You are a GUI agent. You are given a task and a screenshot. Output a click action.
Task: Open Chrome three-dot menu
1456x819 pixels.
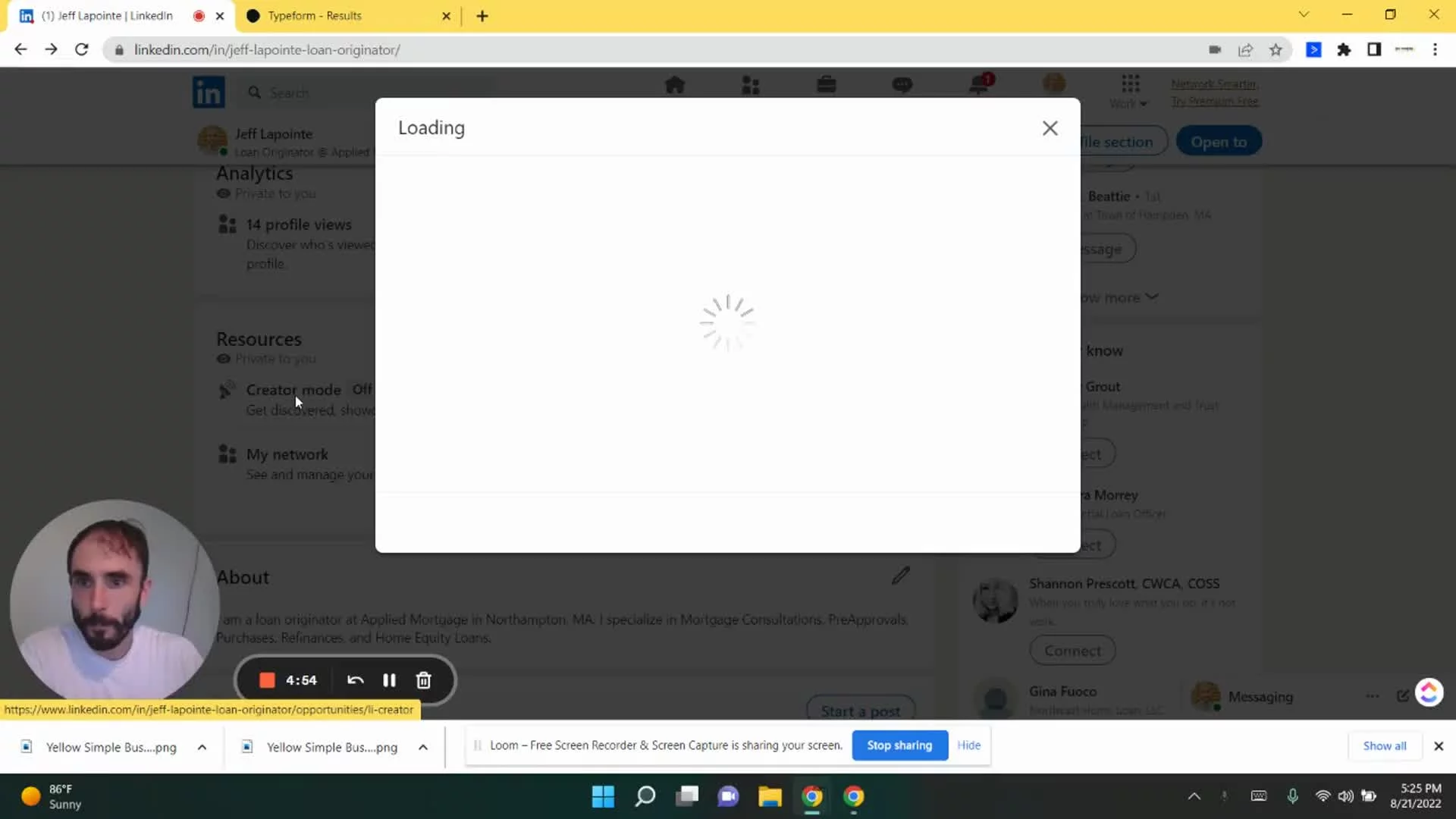point(1435,50)
